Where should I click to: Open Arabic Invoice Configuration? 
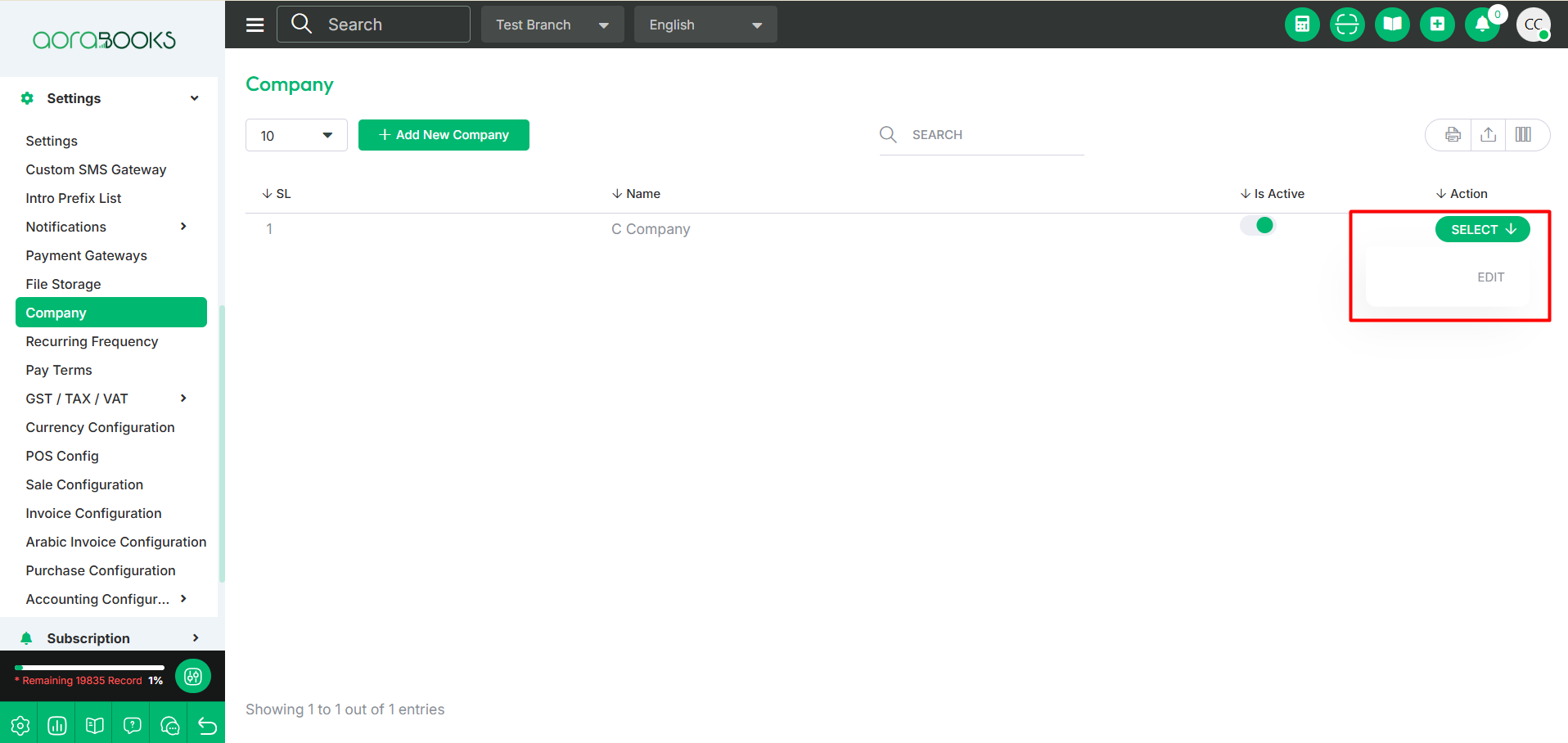coord(115,542)
